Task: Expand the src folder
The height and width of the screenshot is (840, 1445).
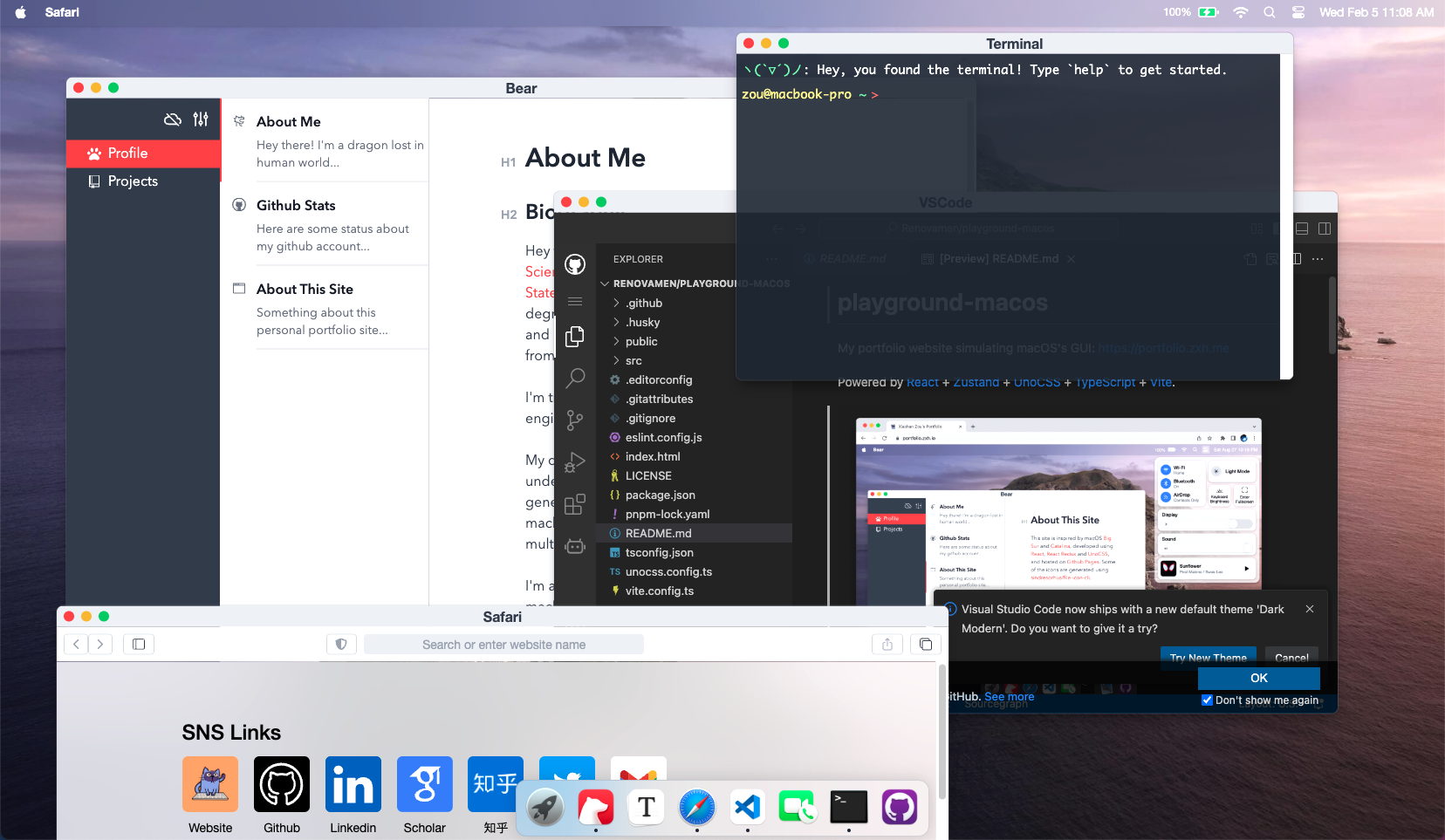Action: (x=633, y=360)
